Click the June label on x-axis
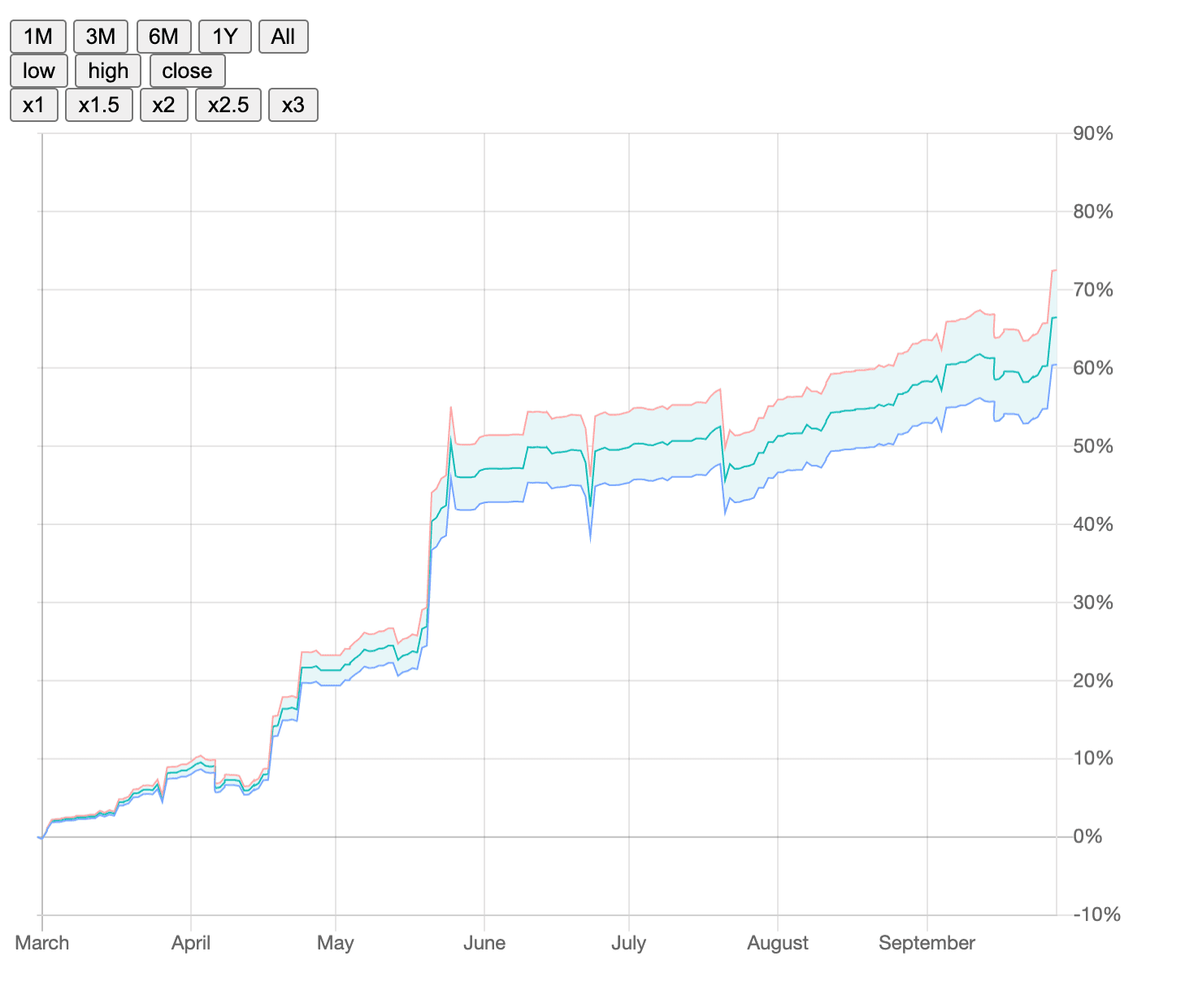Viewport: 1185px width, 1008px height. pyautogui.click(x=484, y=943)
